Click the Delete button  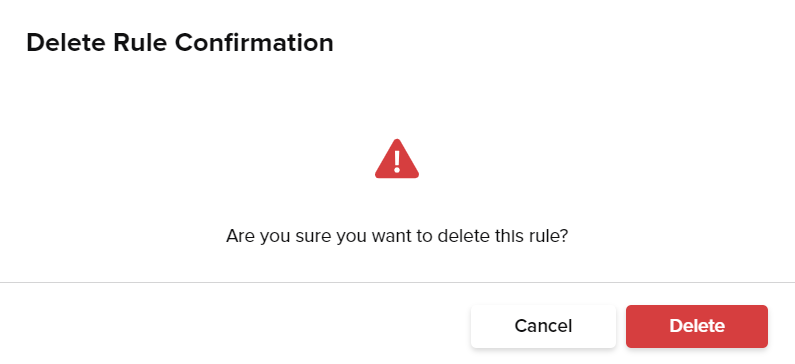click(x=697, y=326)
